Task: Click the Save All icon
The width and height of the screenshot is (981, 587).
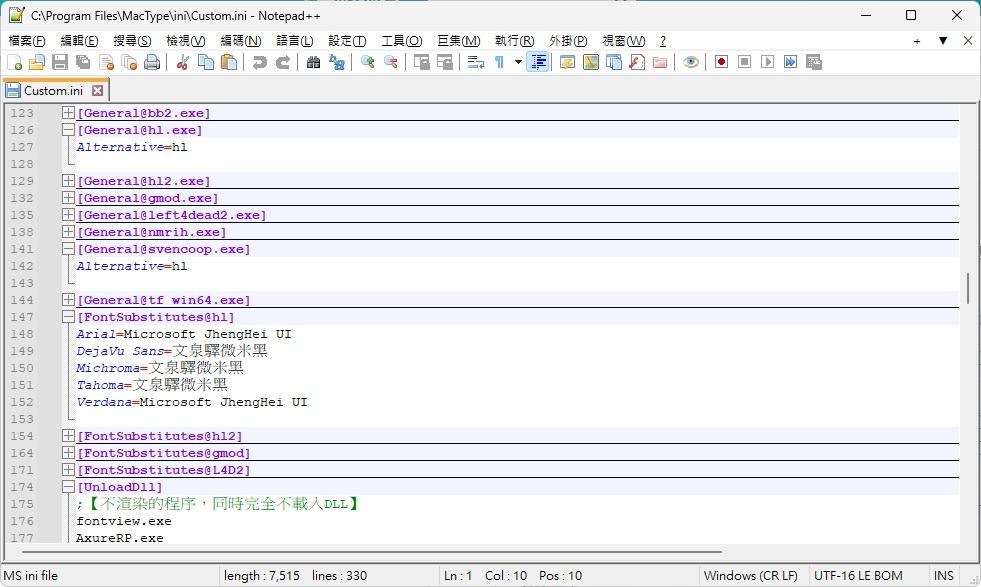Action: [83, 62]
